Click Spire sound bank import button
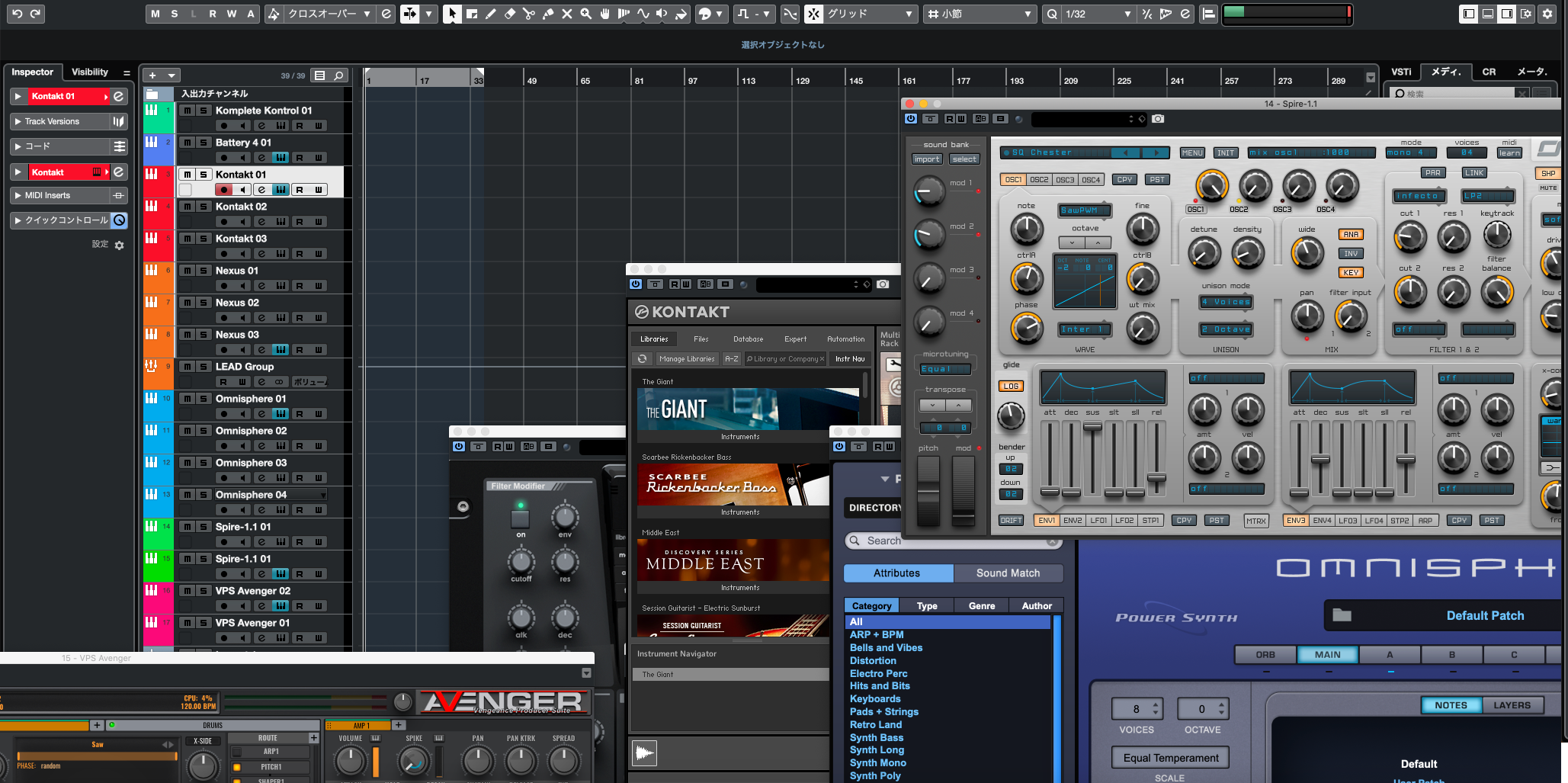The height and width of the screenshot is (783, 1568). coord(927,159)
